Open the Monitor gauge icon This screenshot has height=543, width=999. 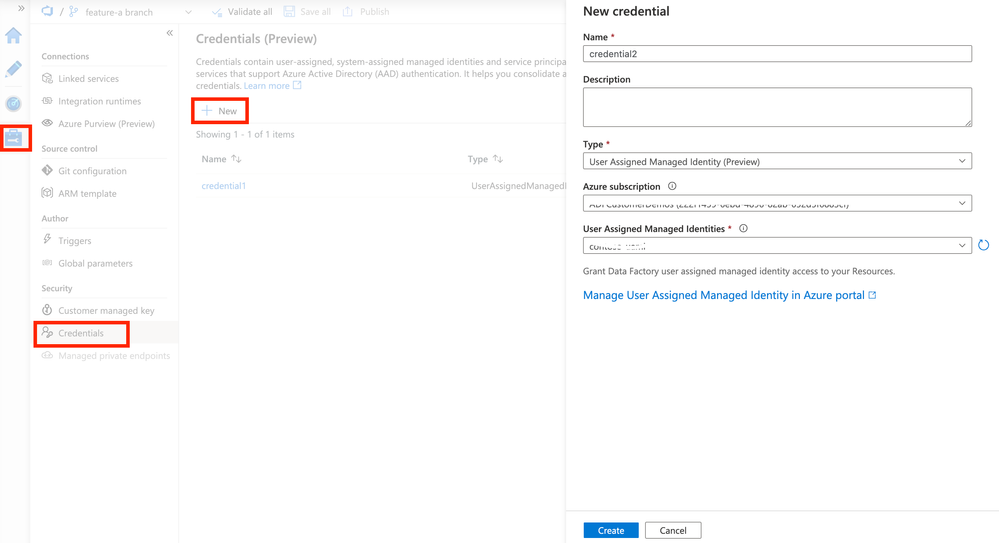click(x=13, y=103)
